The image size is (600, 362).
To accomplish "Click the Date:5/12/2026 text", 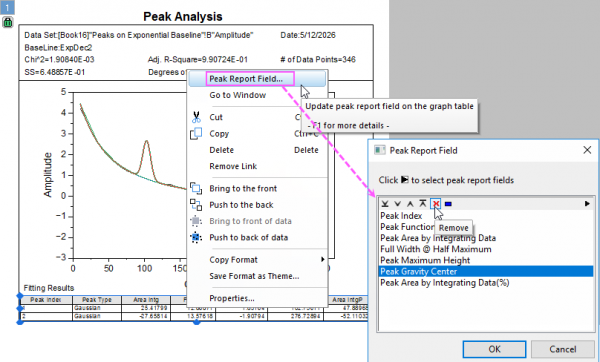I will pyautogui.click(x=308, y=35).
